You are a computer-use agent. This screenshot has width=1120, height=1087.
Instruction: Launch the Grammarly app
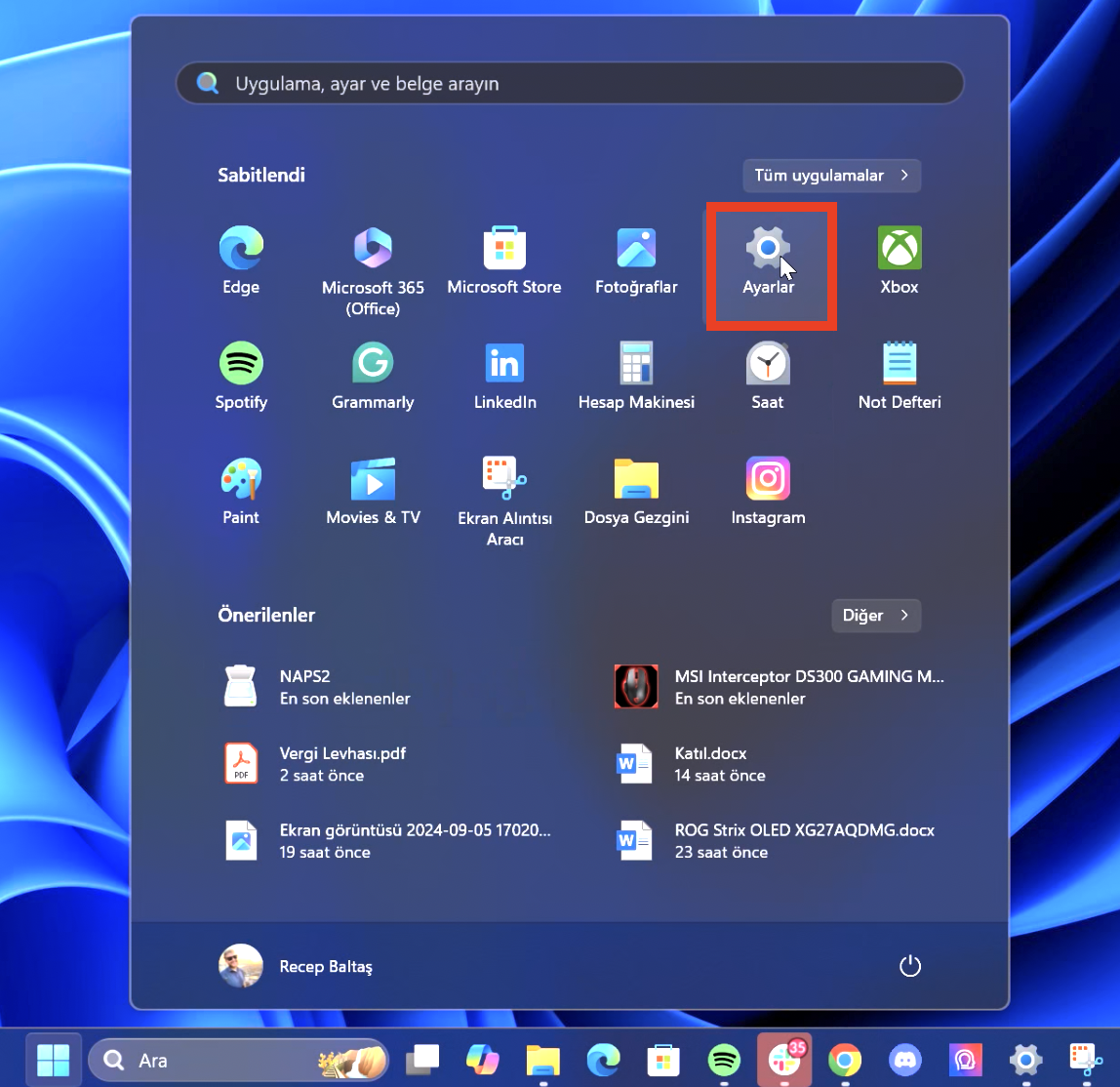(x=373, y=377)
